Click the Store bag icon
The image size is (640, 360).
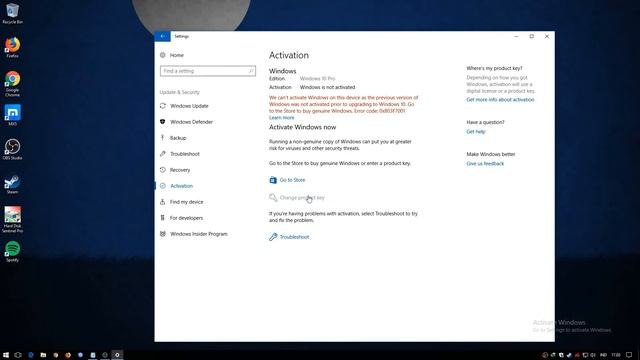[273, 180]
